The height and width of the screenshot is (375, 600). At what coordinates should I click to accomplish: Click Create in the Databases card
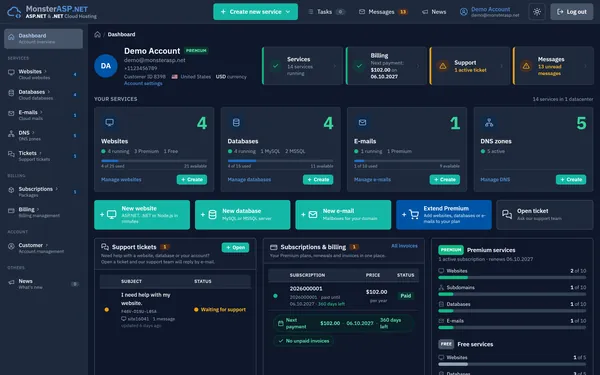click(x=318, y=179)
